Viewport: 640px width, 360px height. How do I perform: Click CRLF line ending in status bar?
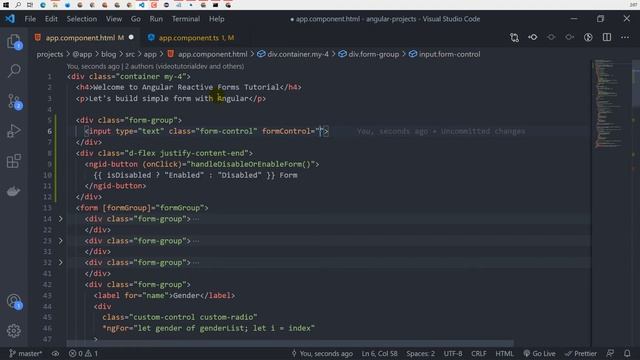pos(479,353)
